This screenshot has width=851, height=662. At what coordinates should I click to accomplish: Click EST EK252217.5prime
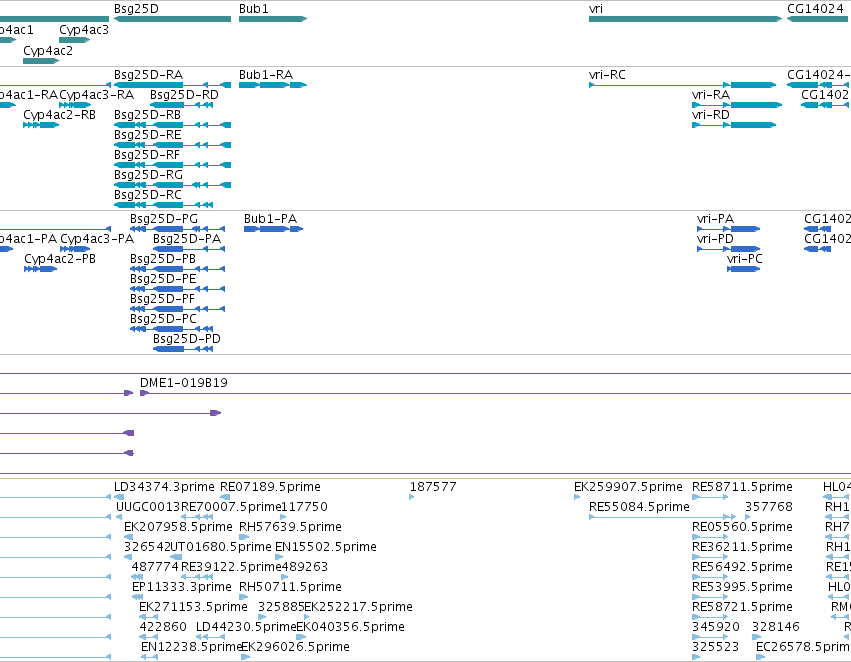click(x=309, y=618)
